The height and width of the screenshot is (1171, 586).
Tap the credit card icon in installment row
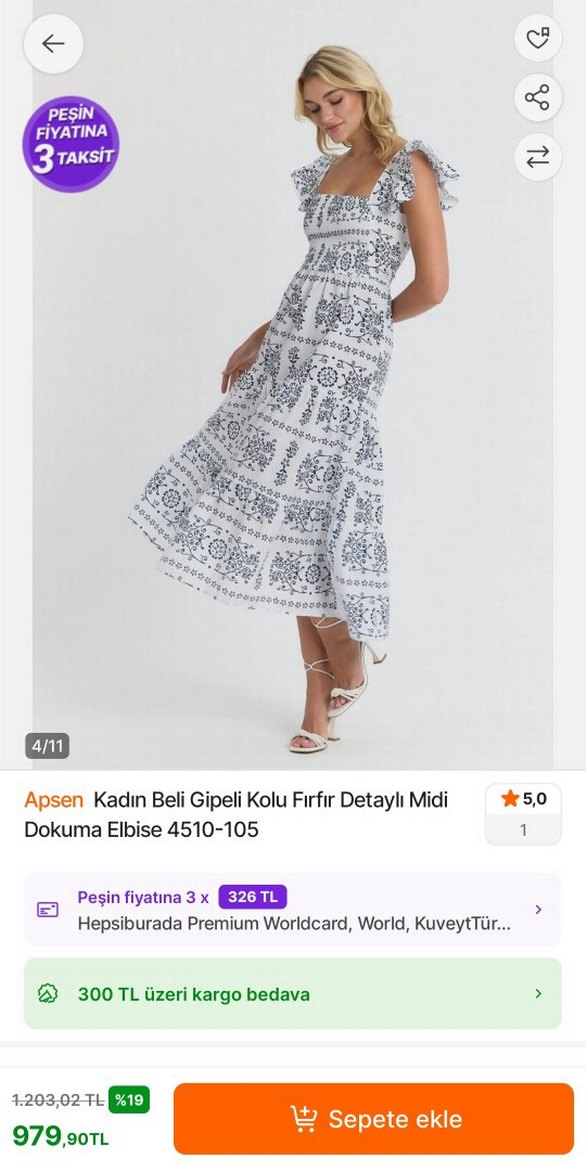48,910
